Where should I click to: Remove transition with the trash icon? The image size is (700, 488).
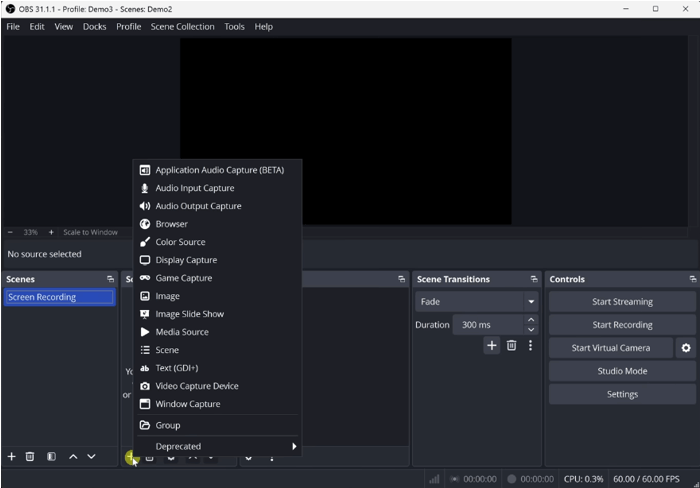pyautogui.click(x=511, y=345)
